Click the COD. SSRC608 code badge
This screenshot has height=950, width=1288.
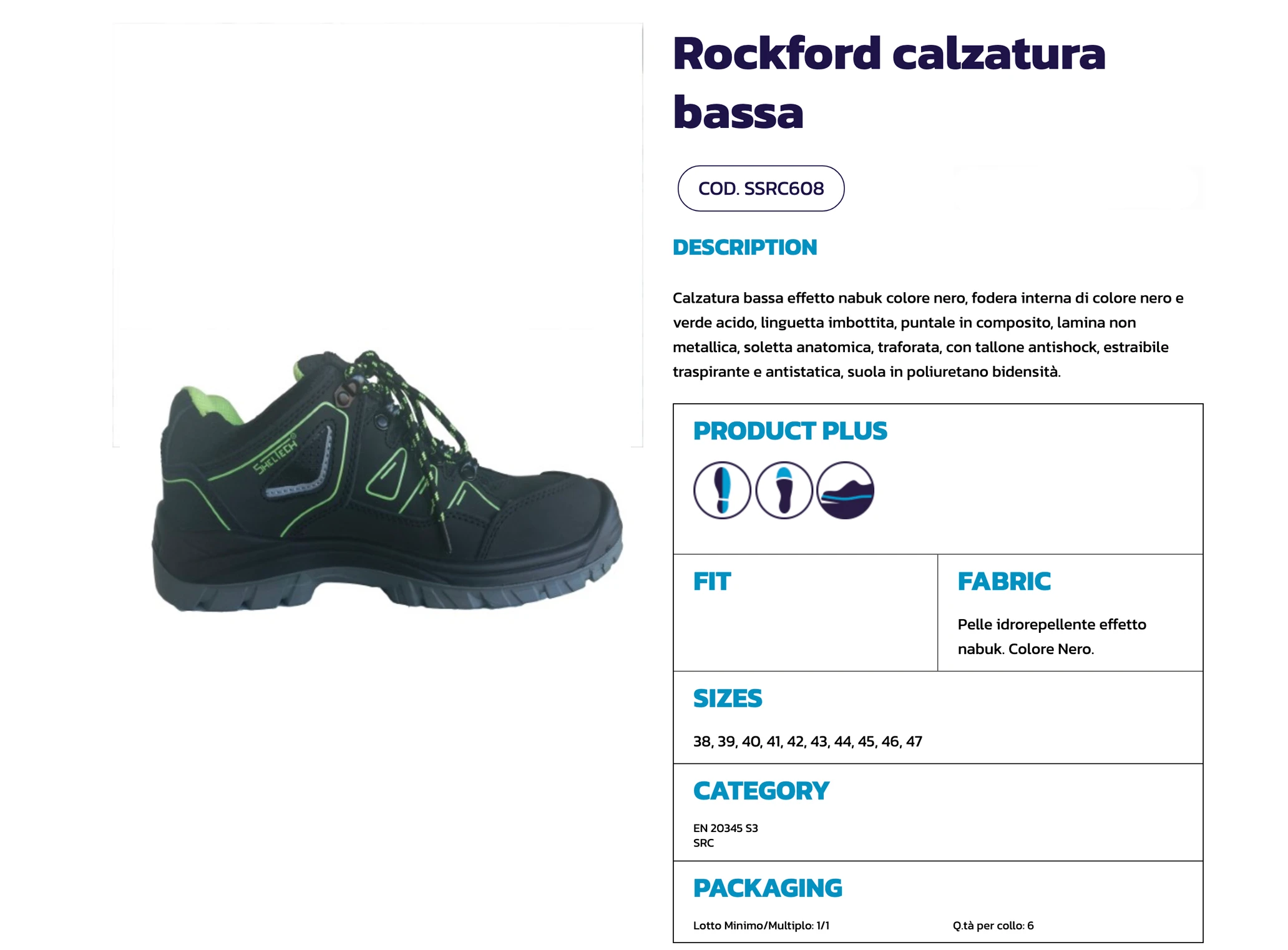click(761, 189)
